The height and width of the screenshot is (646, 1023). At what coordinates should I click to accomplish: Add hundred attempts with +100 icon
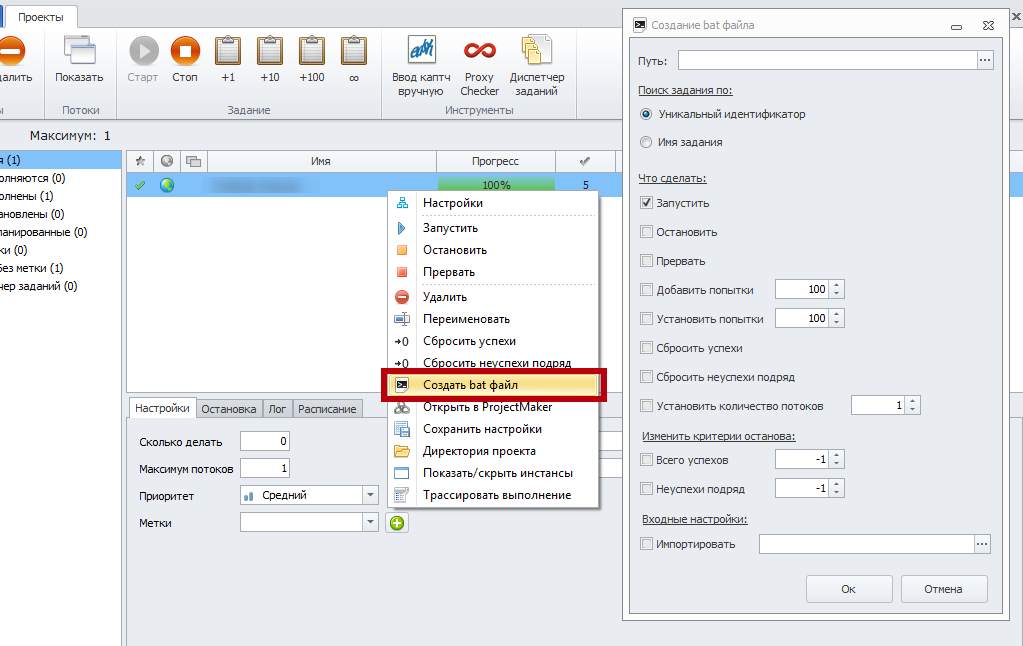[x=312, y=51]
